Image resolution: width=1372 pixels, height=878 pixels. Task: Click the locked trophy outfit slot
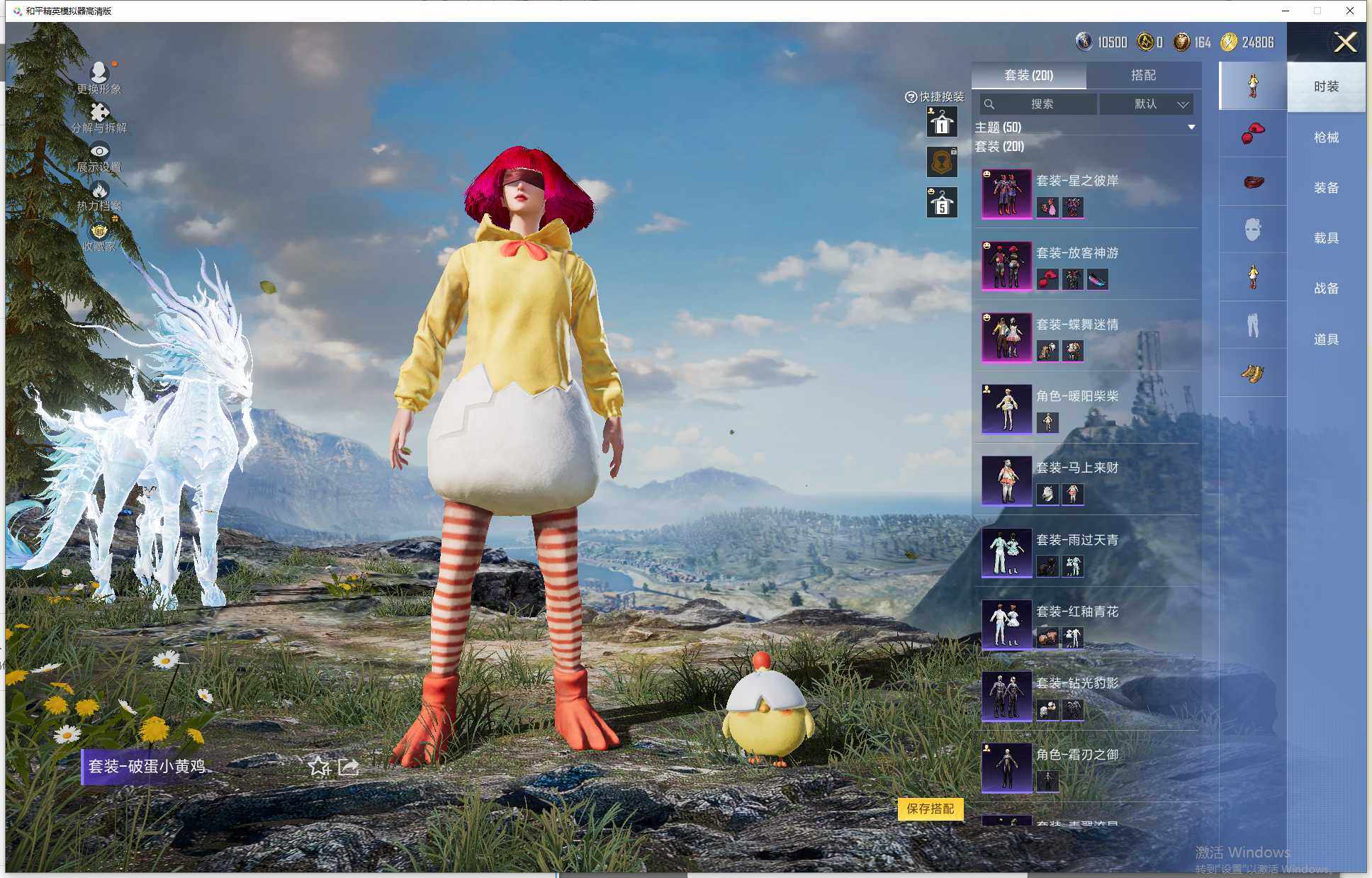coord(942,162)
